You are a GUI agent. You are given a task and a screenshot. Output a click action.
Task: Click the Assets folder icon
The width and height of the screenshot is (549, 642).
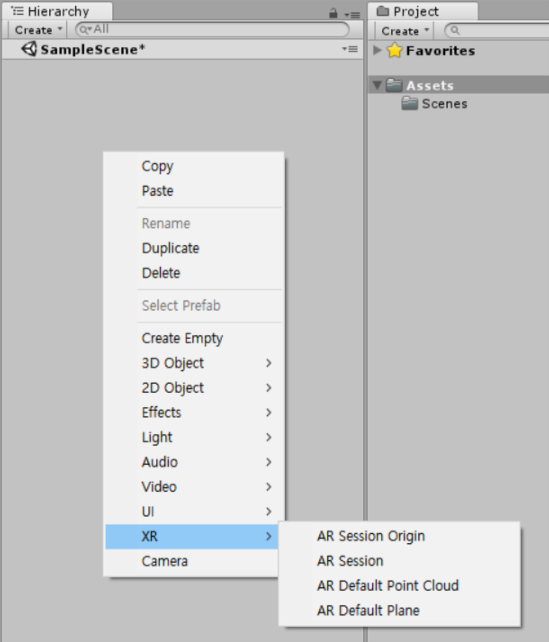394,85
